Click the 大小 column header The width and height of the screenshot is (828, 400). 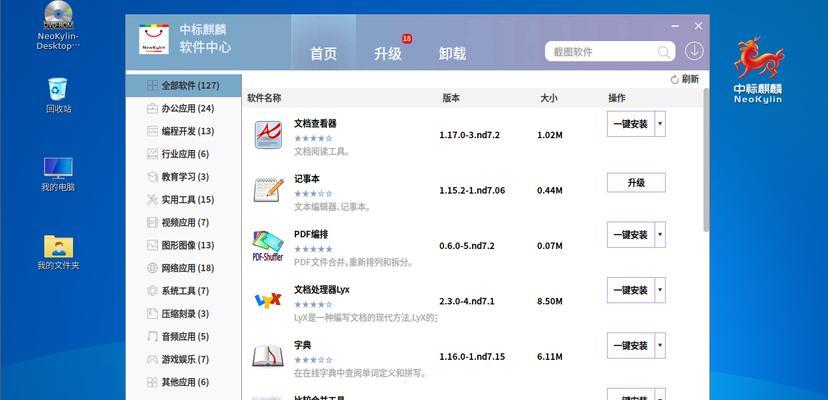tap(549, 98)
